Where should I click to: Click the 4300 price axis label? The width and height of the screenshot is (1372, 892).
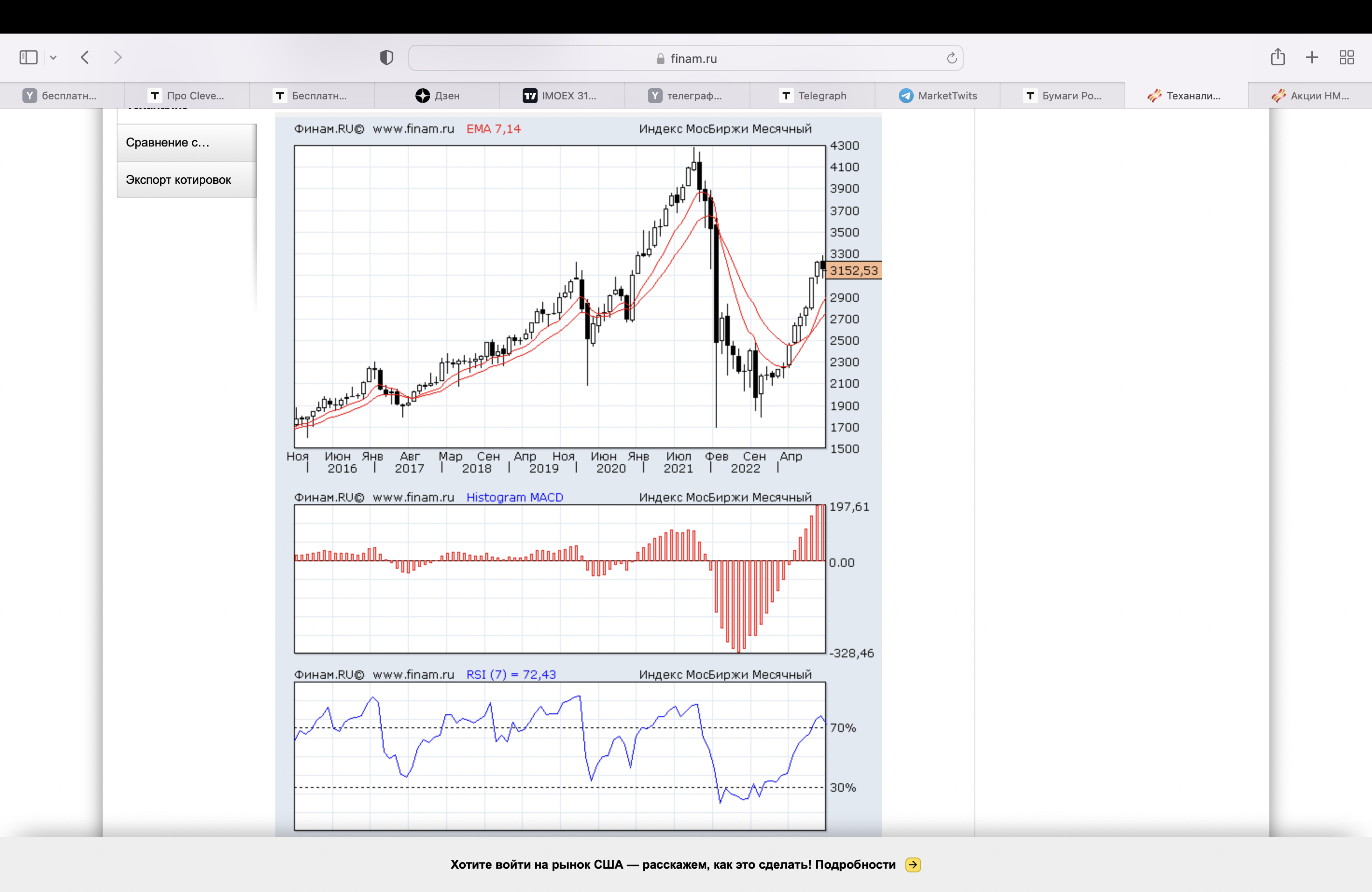pos(845,145)
